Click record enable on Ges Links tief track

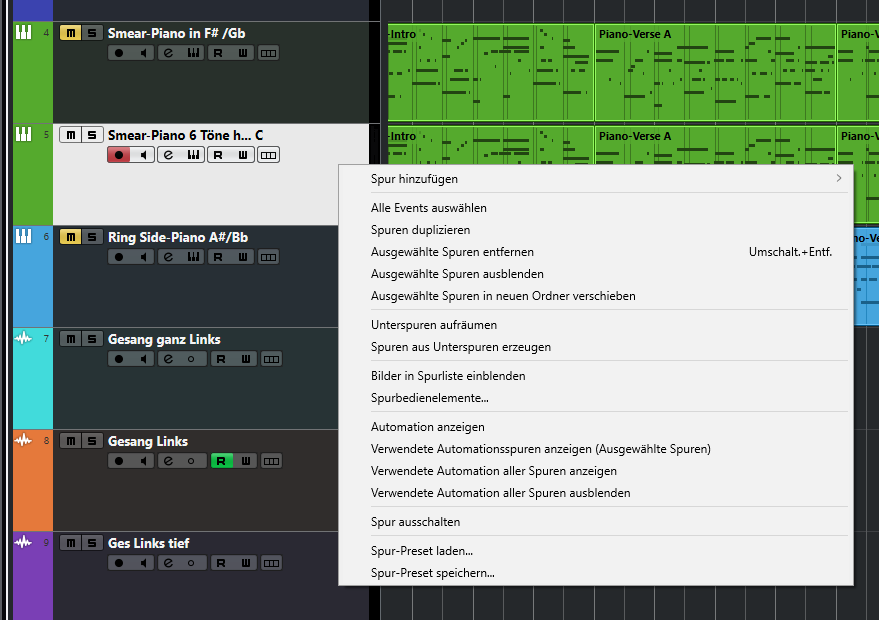[x=119, y=563]
